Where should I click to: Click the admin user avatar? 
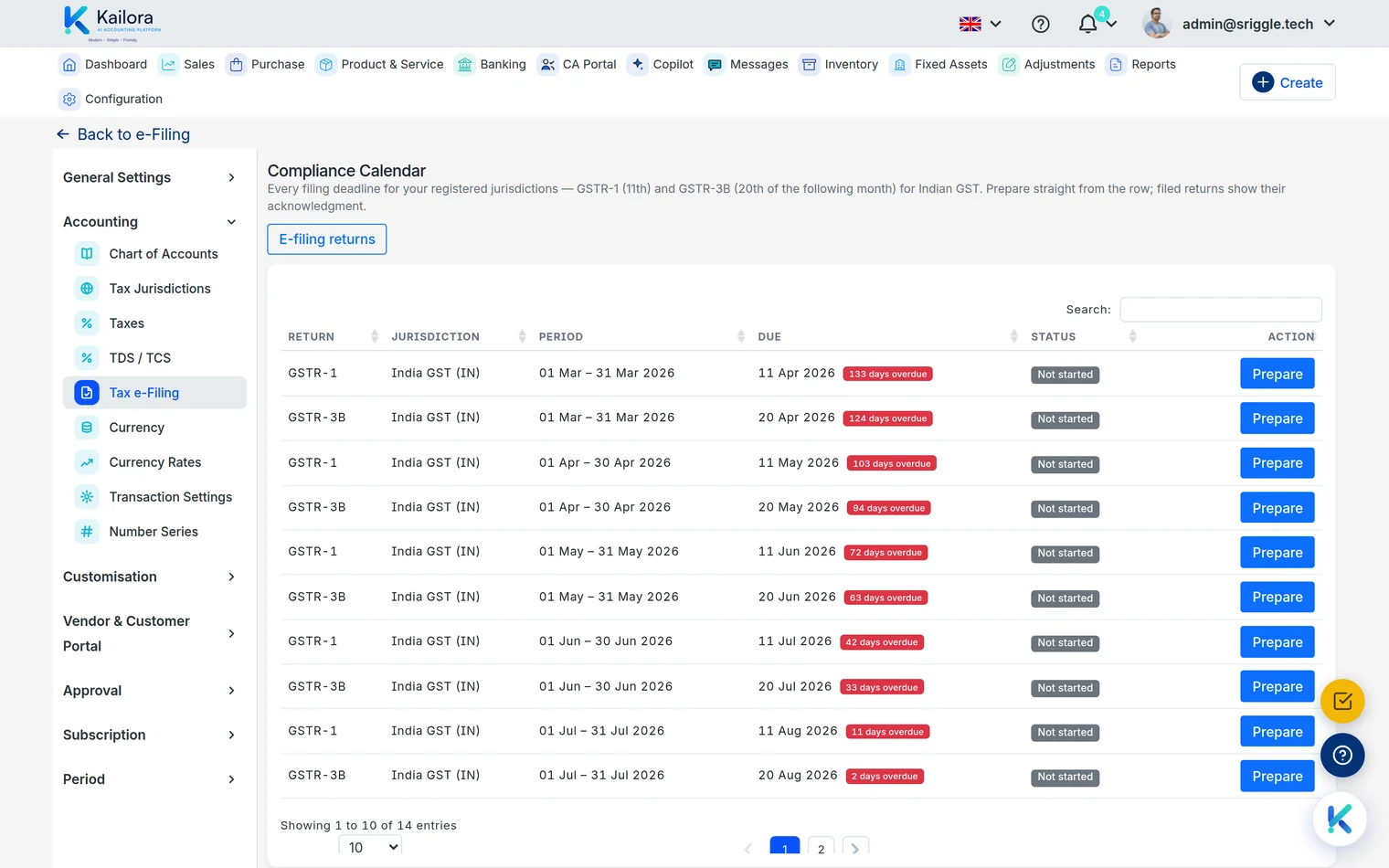coord(1157,24)
